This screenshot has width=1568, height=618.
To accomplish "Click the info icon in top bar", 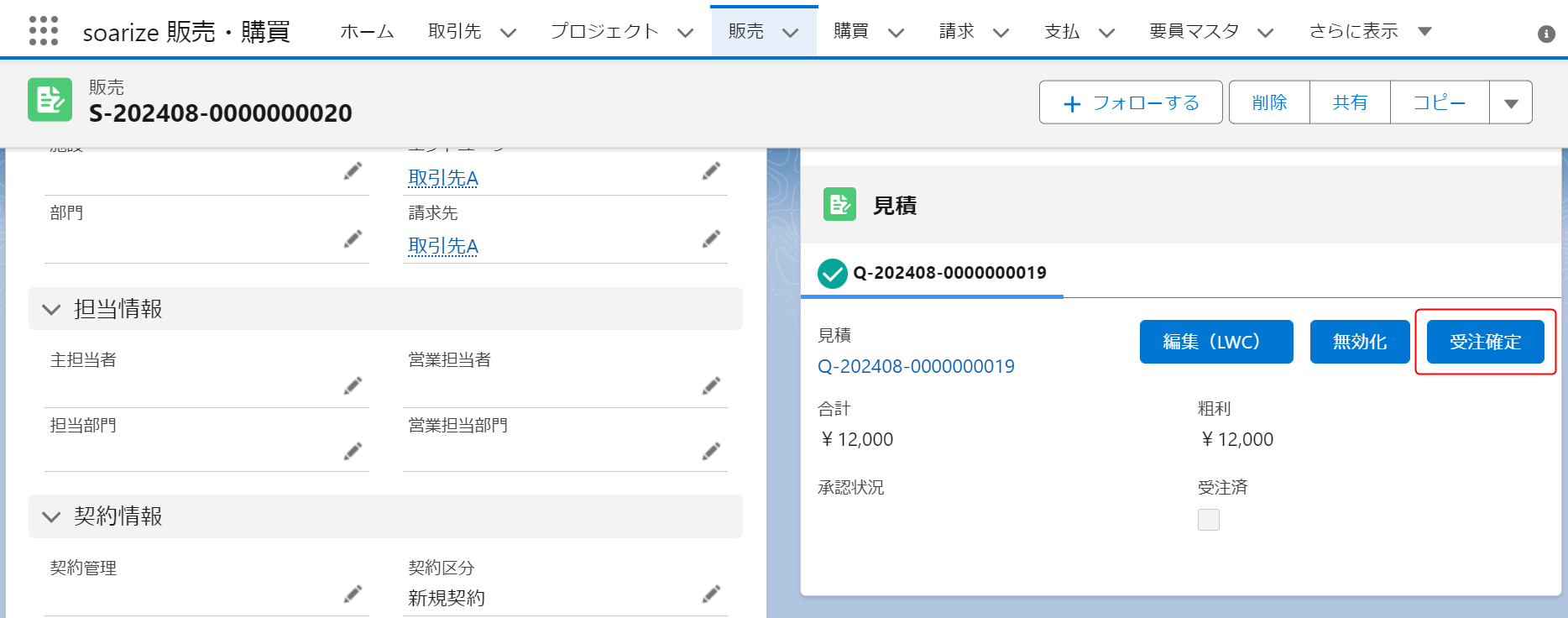I will (1546, 34).
